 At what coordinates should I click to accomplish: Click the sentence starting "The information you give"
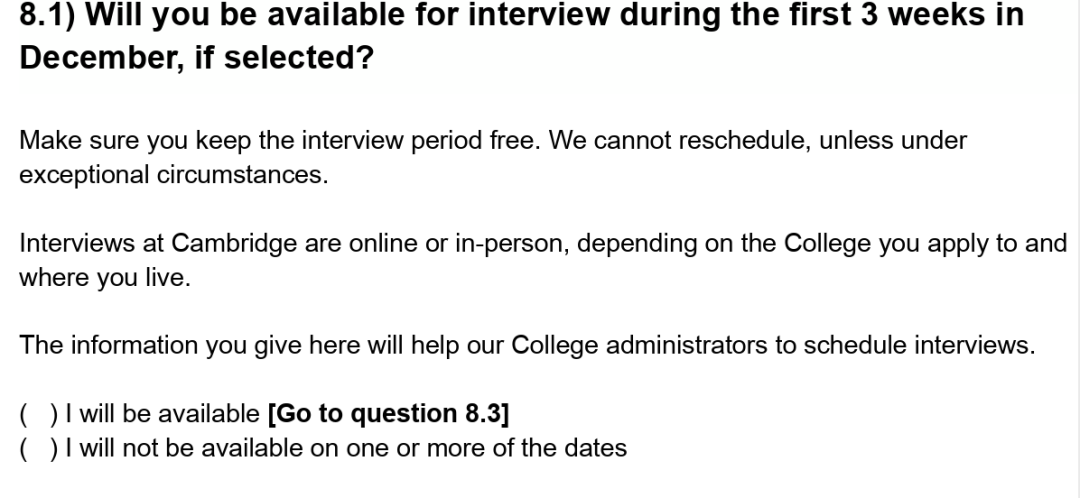300,345
